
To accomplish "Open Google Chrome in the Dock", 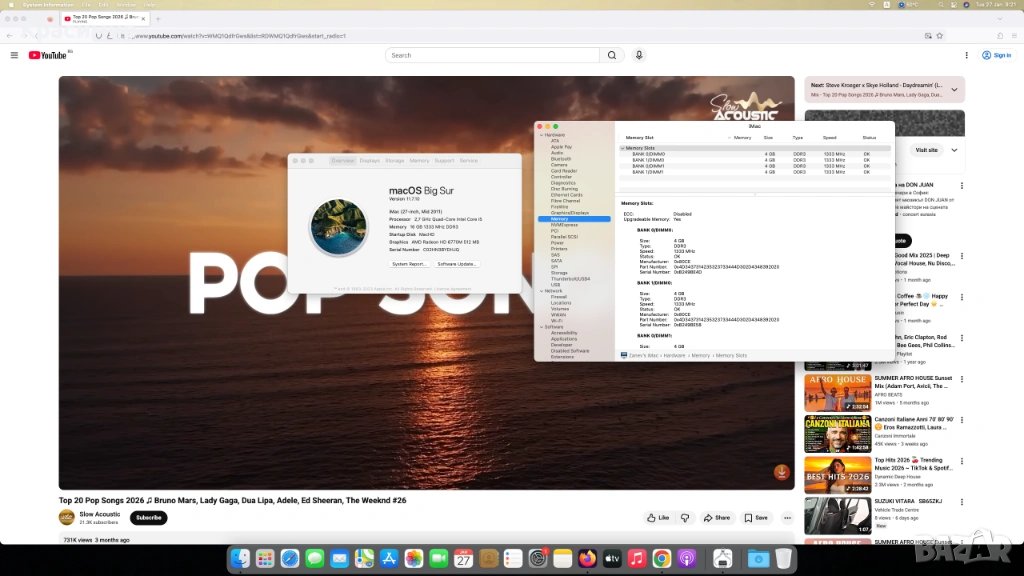I will (662, 558).
